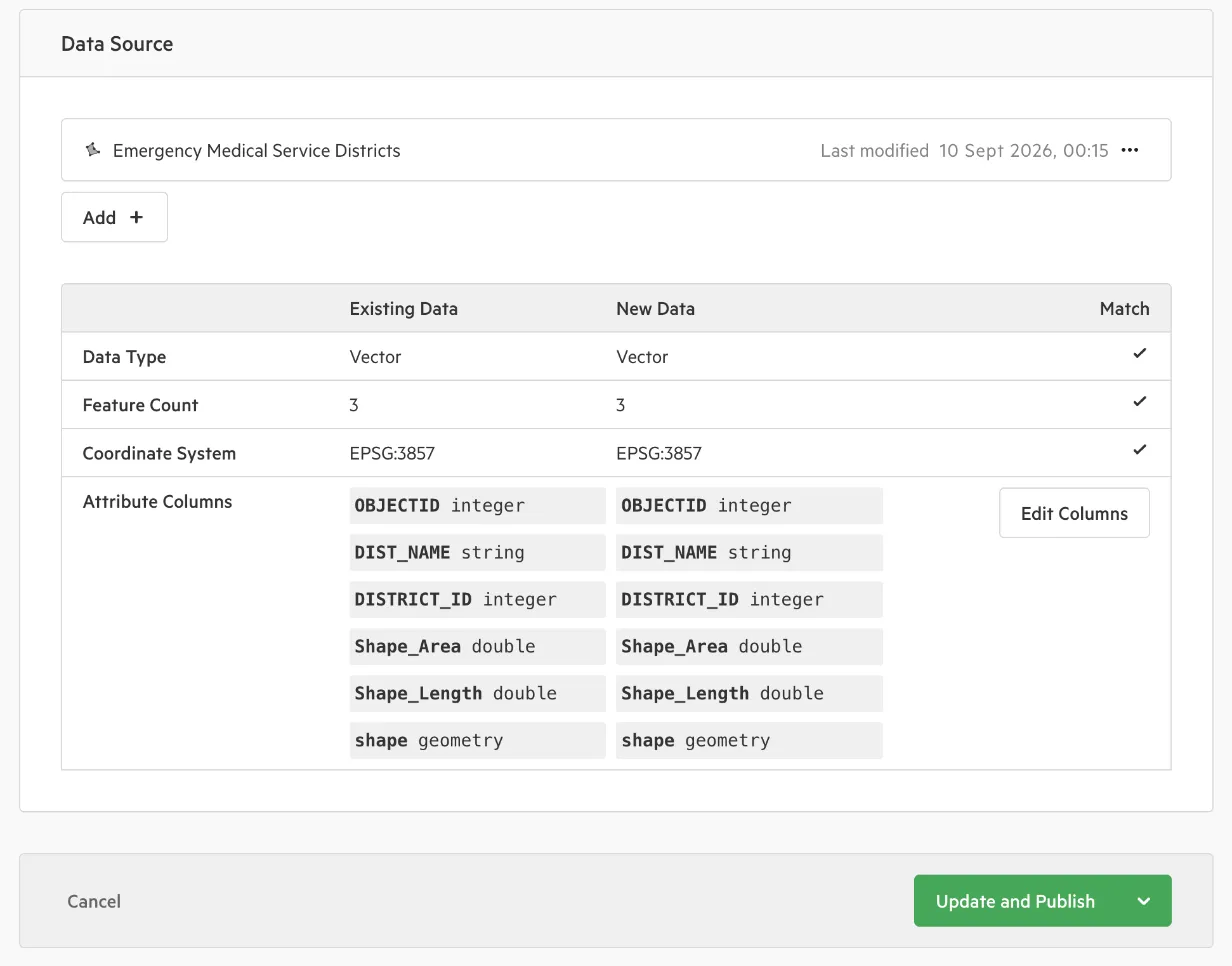Image resolution: width=1232 pixels, height=966 pixels.
Task: Open Edit Columns
Action: 1074,513
